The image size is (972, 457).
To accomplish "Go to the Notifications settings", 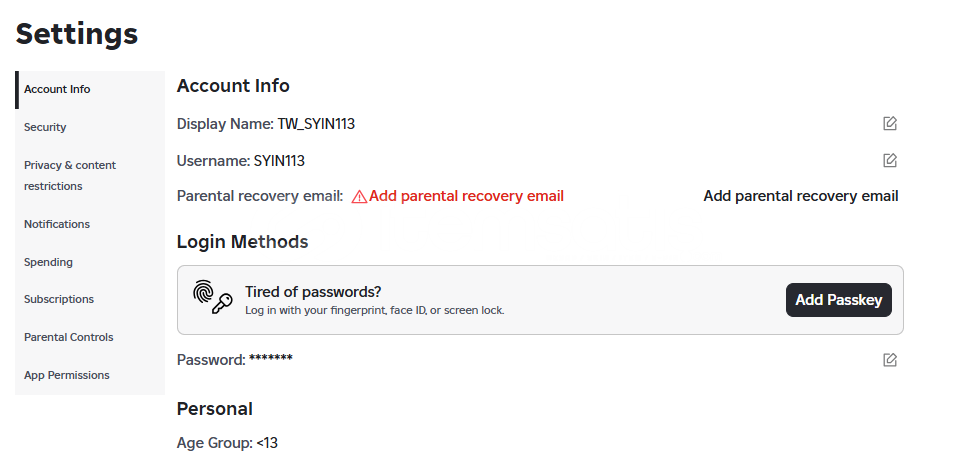I will (90, 224).
